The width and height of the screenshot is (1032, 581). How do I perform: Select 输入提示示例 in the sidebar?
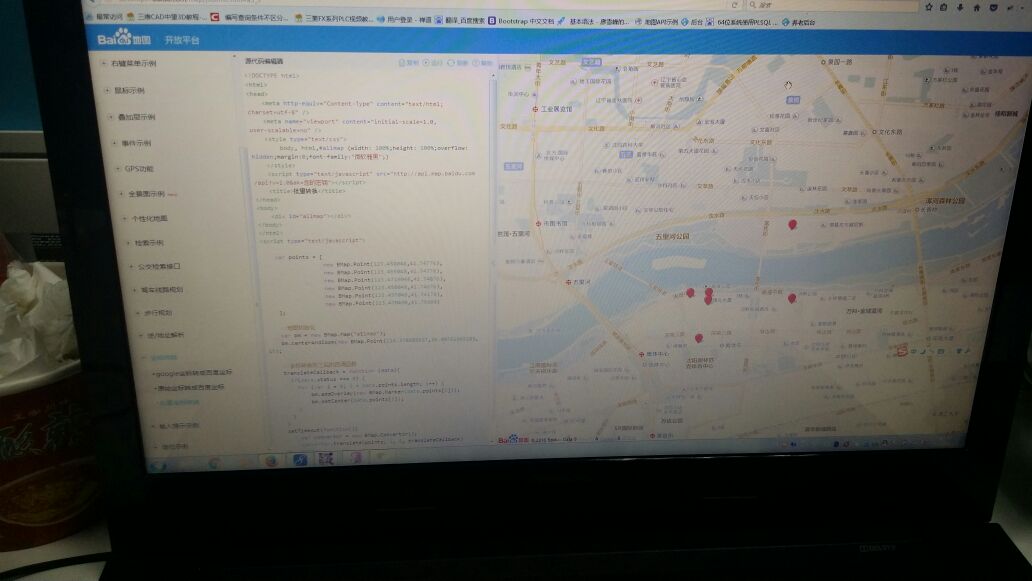[179, 426]
